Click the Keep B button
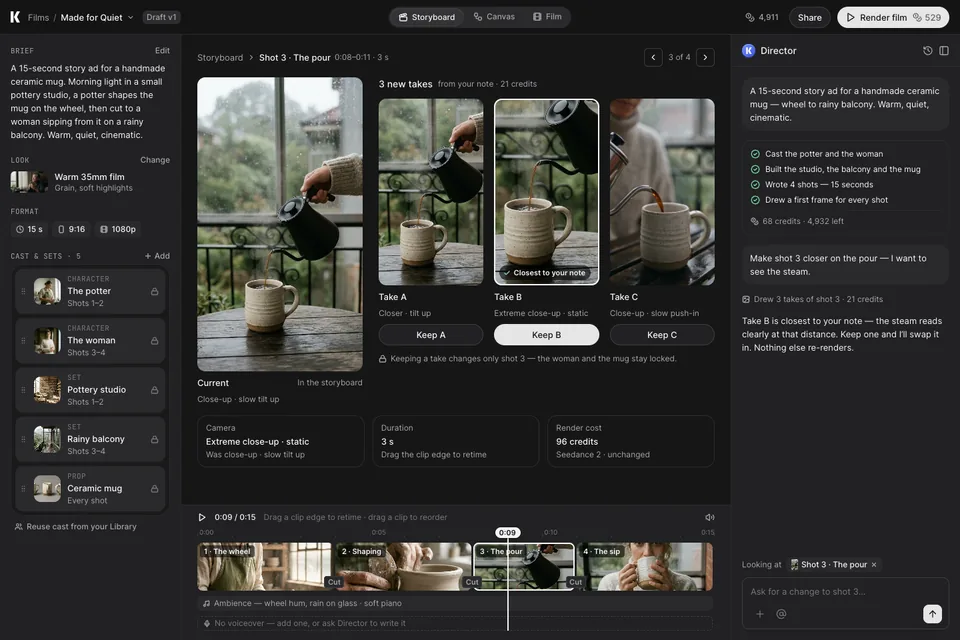 coord(546,335)
